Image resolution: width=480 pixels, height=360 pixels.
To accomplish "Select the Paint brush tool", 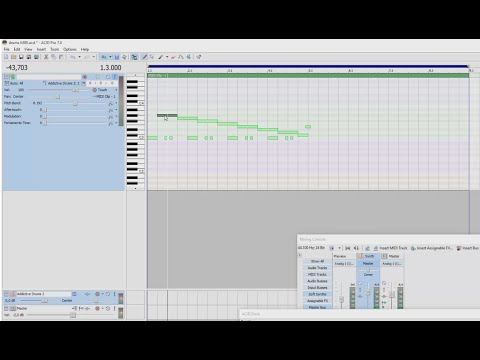I will [x=160, y=57].
